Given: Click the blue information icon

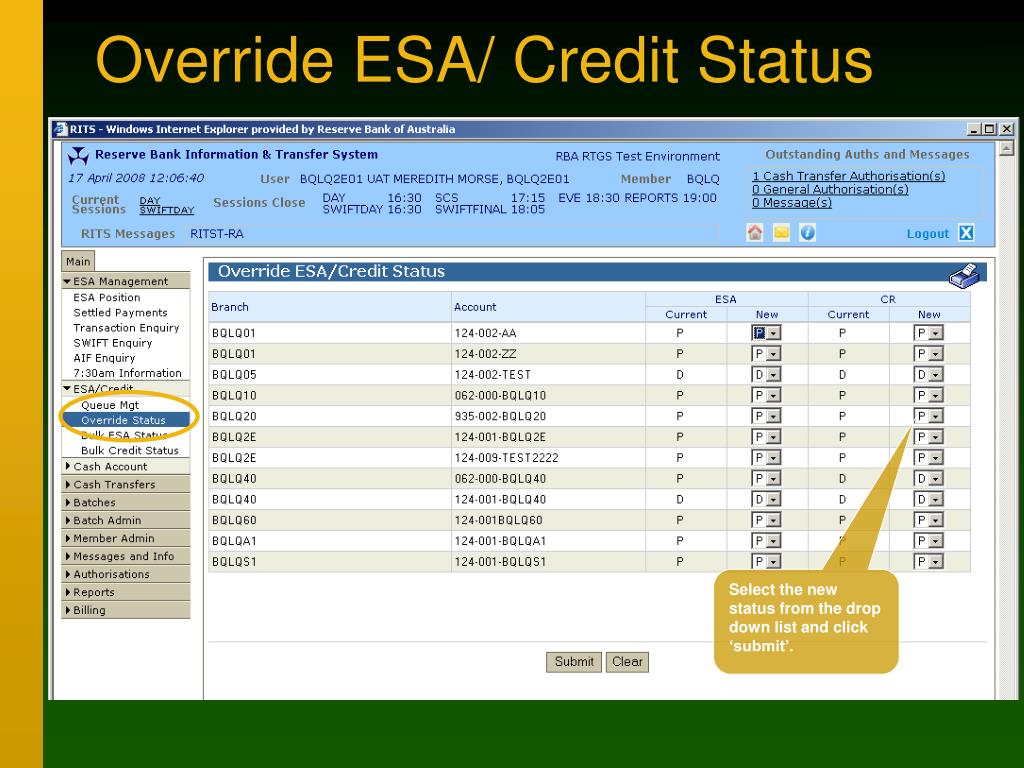Looking at the screenshot, I should [808, 232].
